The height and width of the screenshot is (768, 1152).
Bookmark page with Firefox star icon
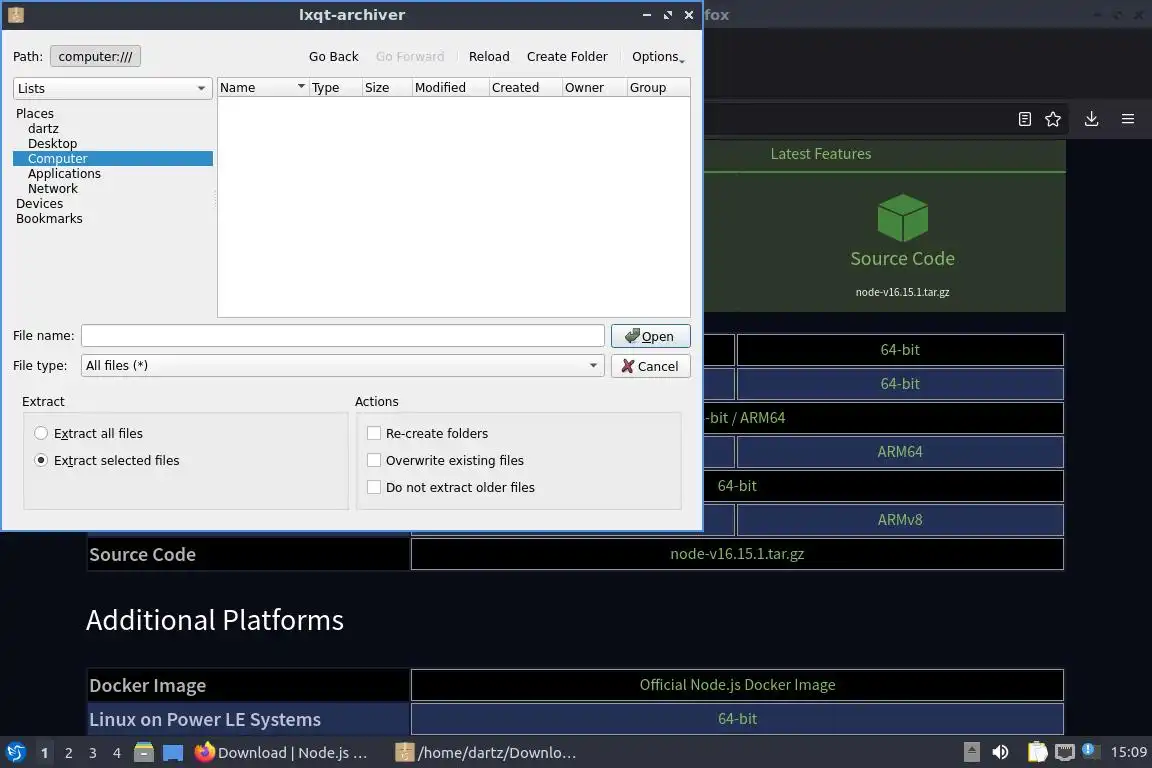(1053, 119)
